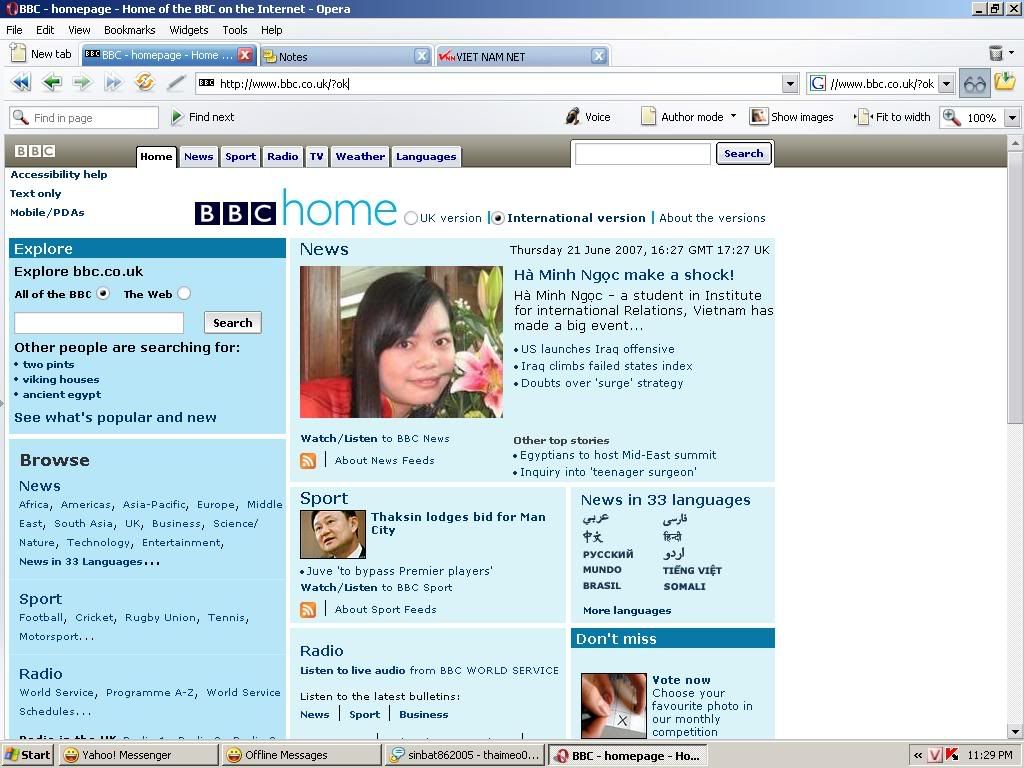This screenshot has width=1024, height=768.
Task: Open the More languages link
Action: pos(626,609)
